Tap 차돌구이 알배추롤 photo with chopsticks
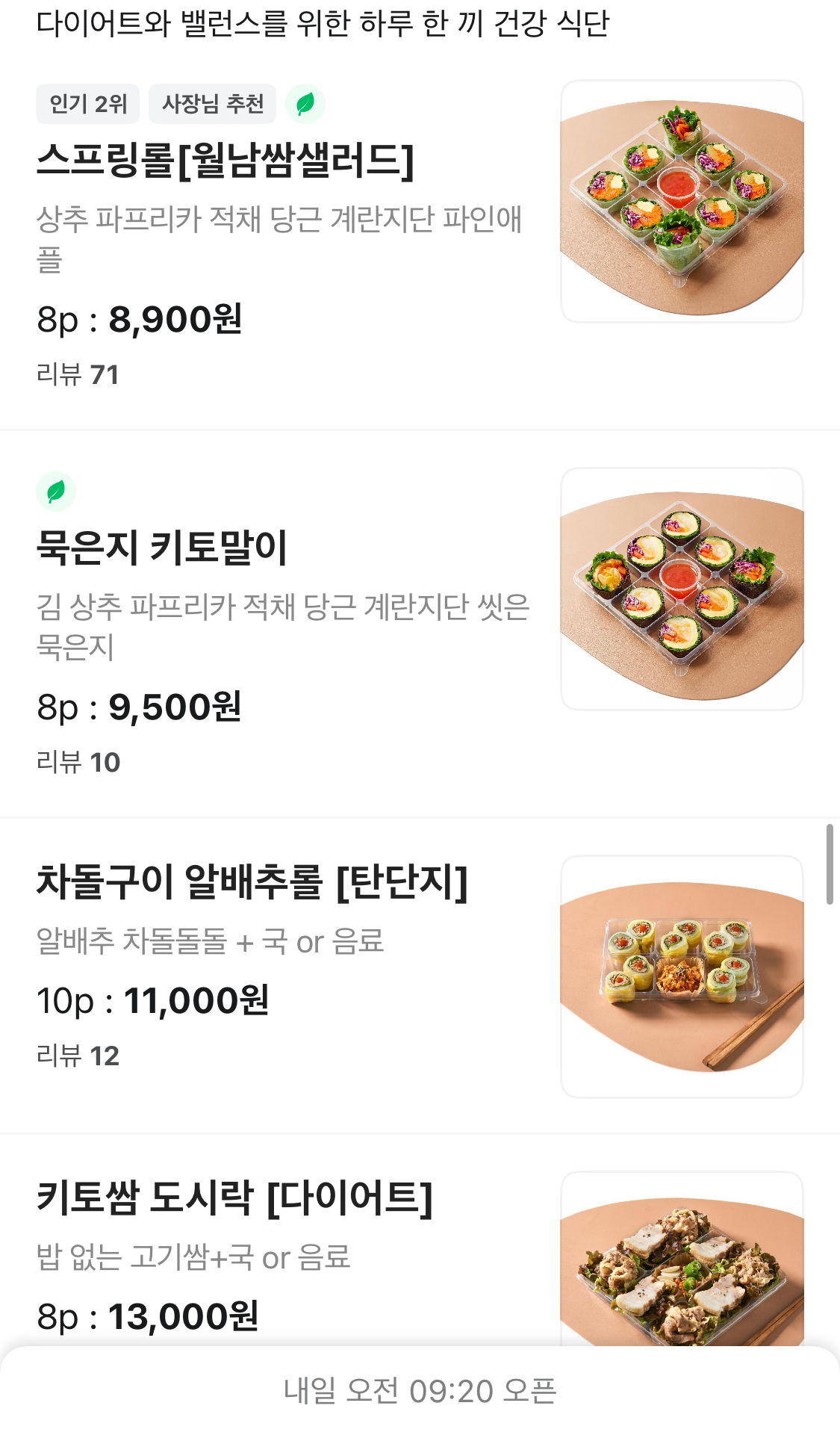The width and height of the screenshot is (840, 1444). coord(681,976)
